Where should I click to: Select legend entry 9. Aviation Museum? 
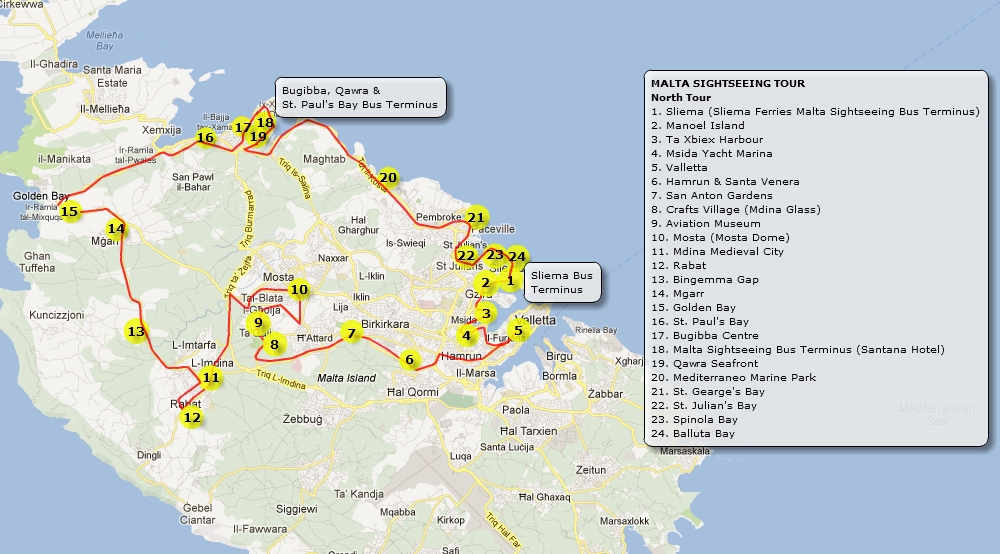click(x=706, y=224)
